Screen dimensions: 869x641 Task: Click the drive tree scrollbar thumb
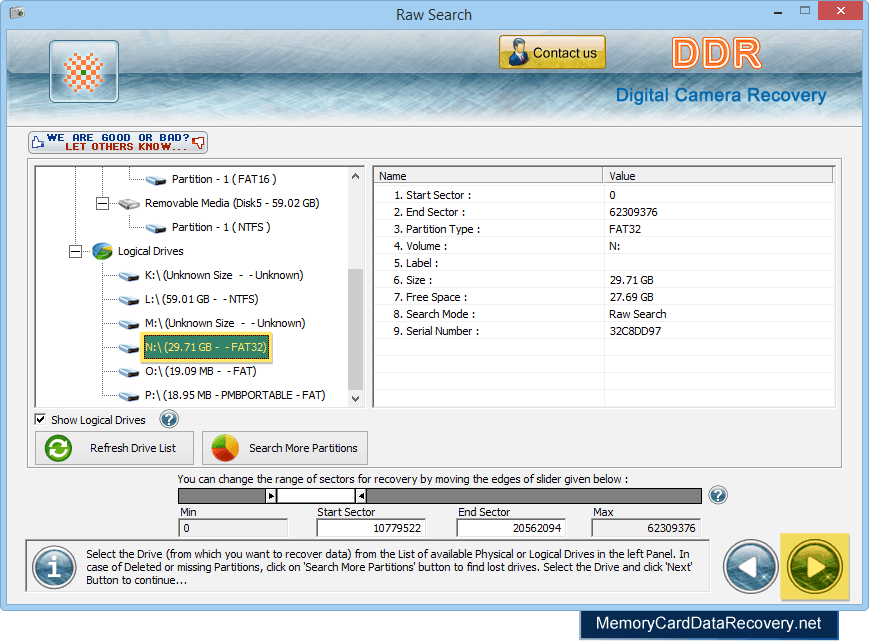click(x=356, y=330)
